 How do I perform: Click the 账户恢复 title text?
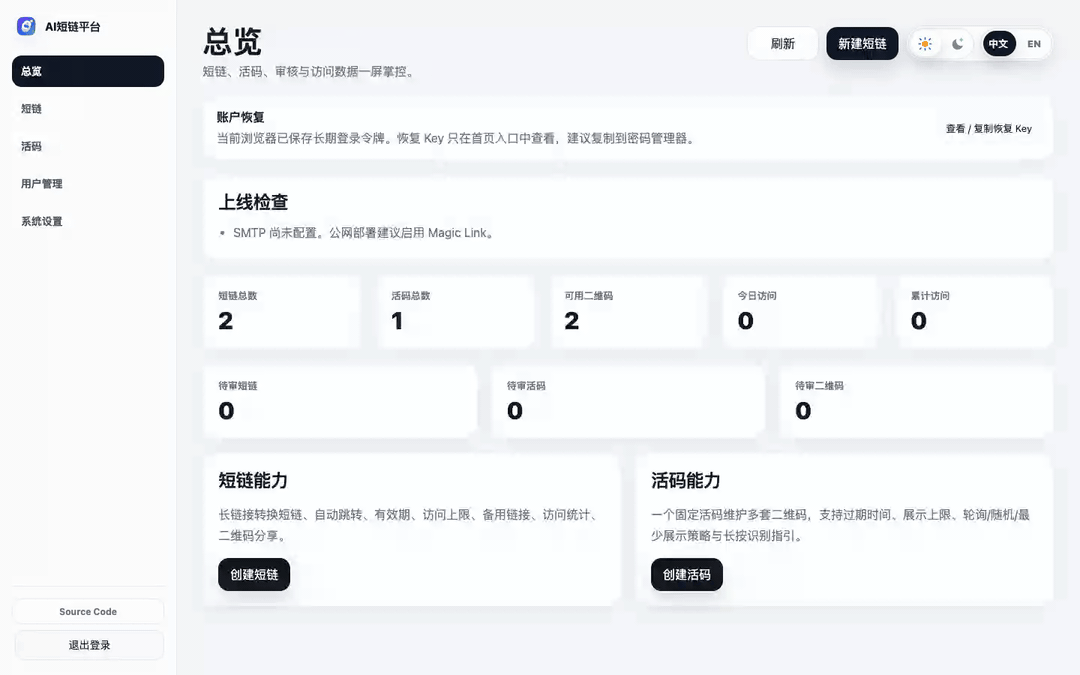240,117
